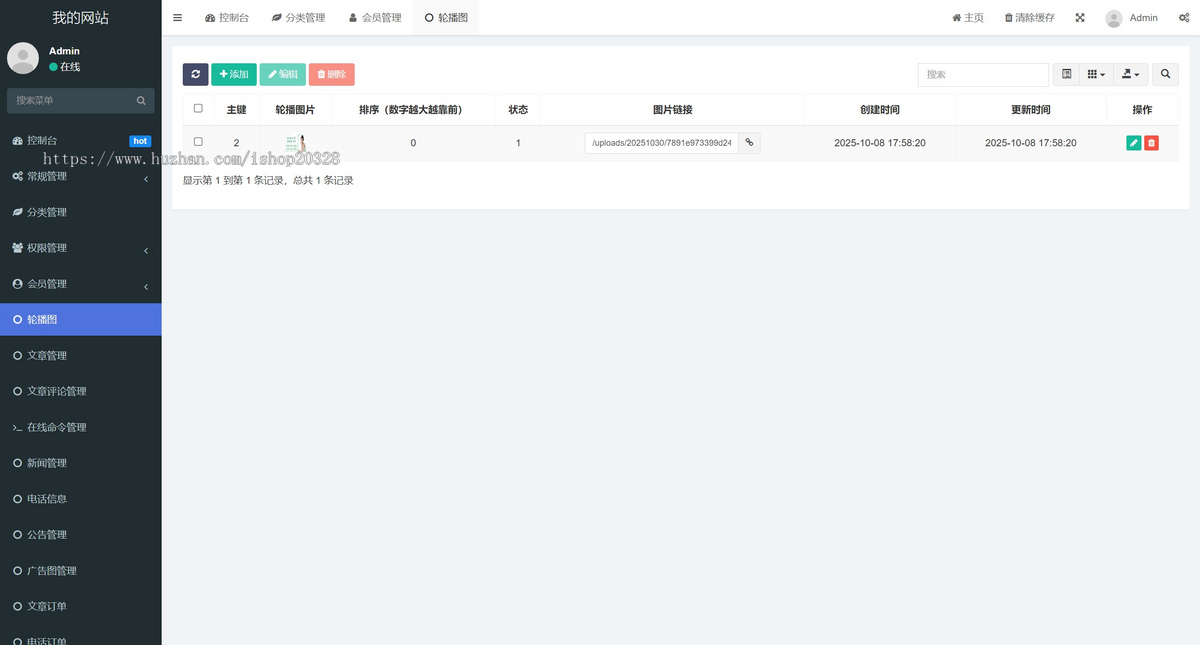
Task: Open 公告管理 in the sidebar
Action: pyautogui.click(x=80, y=535)
